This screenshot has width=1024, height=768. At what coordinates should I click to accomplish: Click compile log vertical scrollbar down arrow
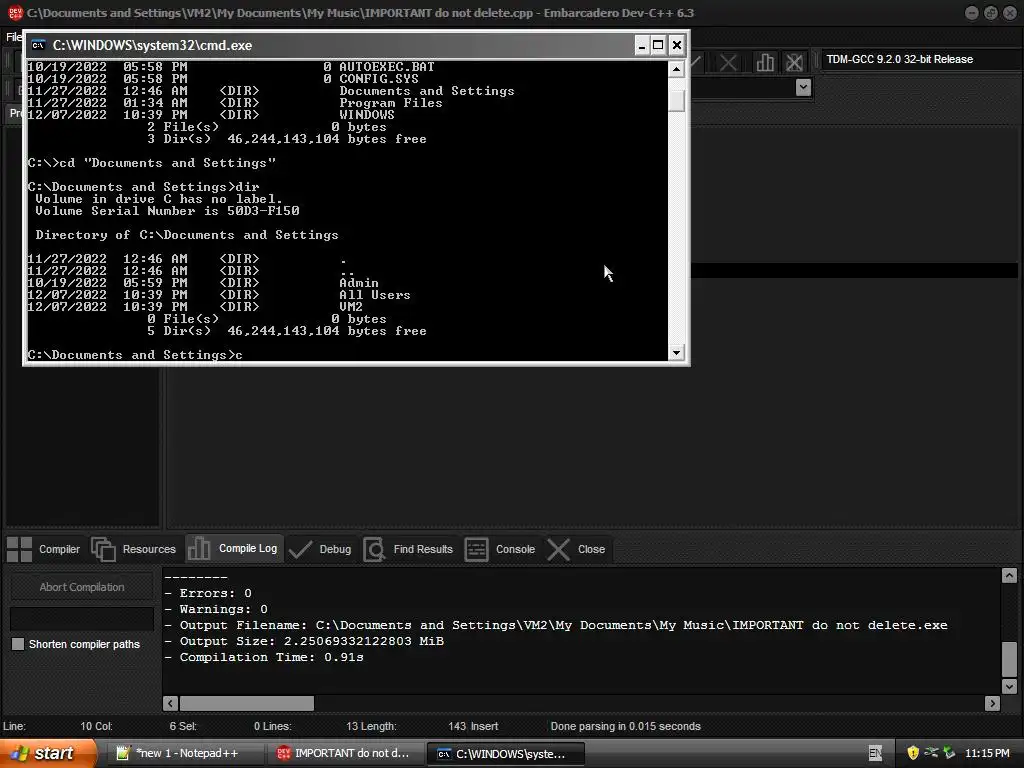[x=1009, y=686]
